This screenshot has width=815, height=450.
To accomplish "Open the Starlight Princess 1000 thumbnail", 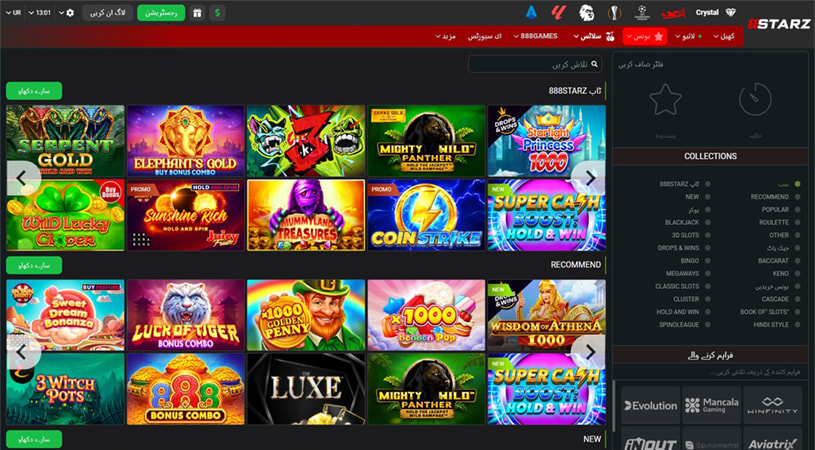I will click(x=547, y=141).
